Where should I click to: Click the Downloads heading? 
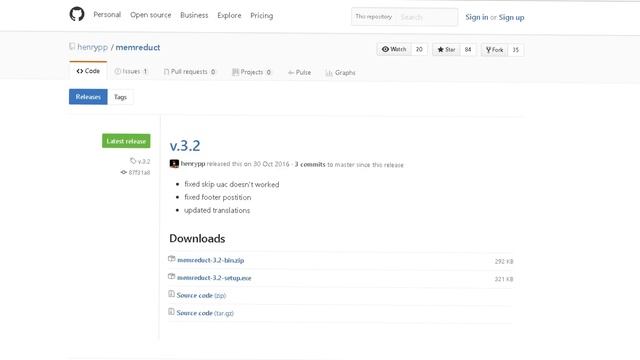197,238
